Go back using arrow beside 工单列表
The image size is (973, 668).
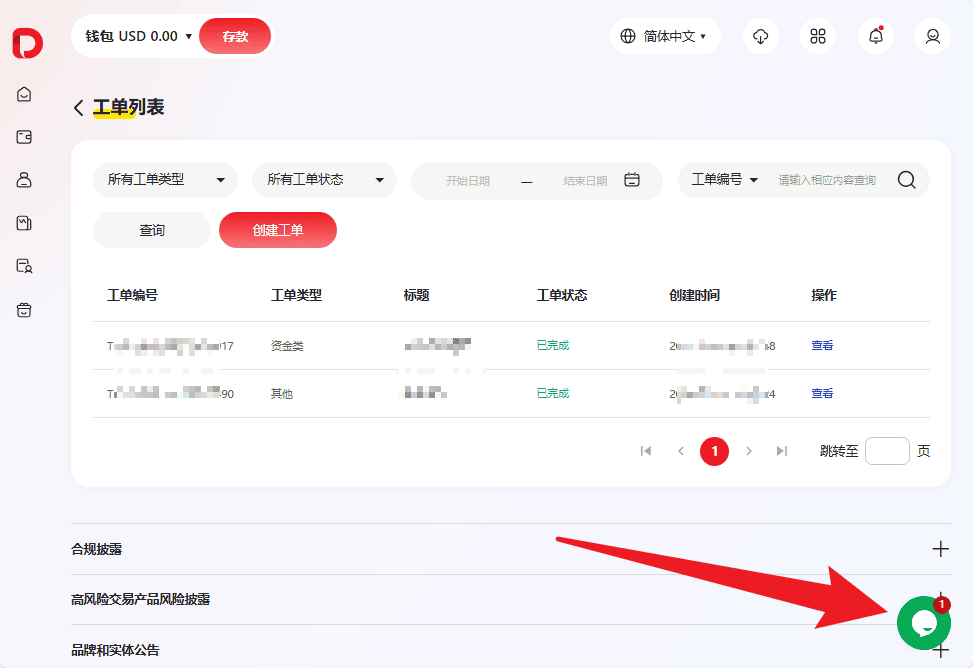79,108
